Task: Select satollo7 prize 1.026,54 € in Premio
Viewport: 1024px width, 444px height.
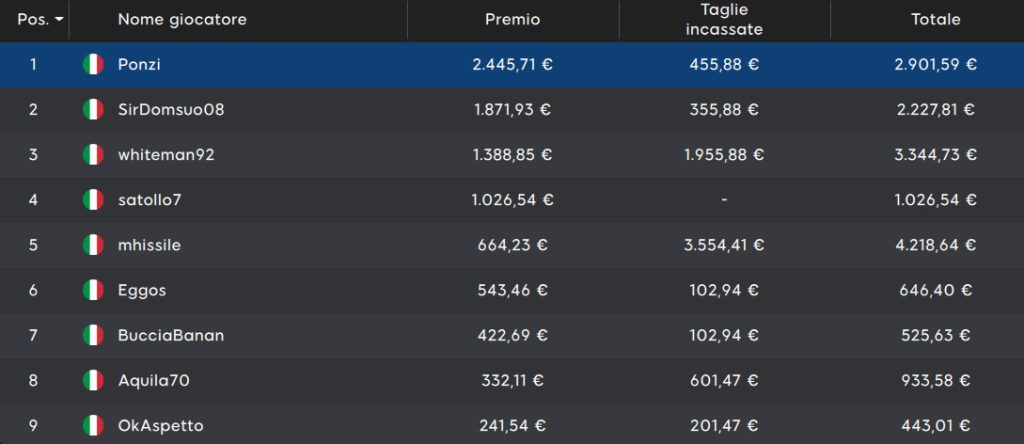Action: pos(513,200)
